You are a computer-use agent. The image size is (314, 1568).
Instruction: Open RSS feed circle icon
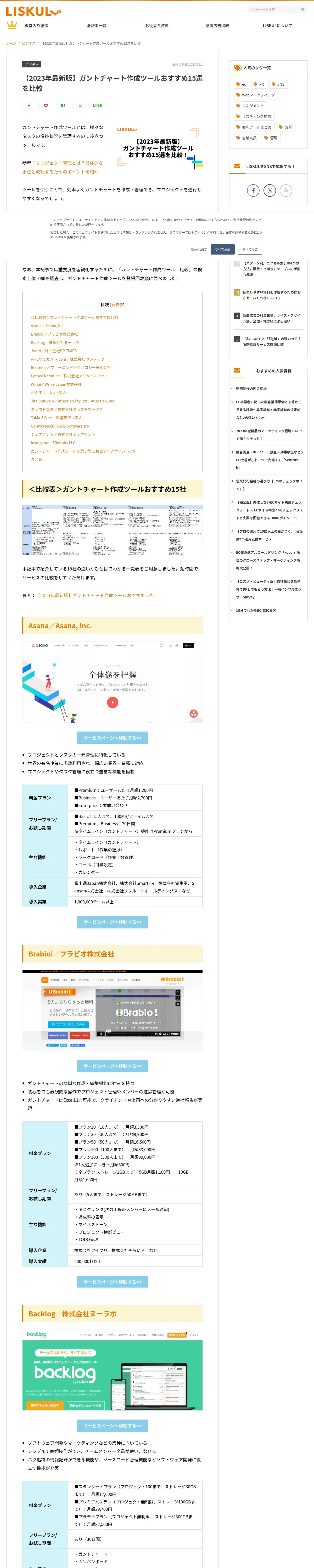[286, 191]
